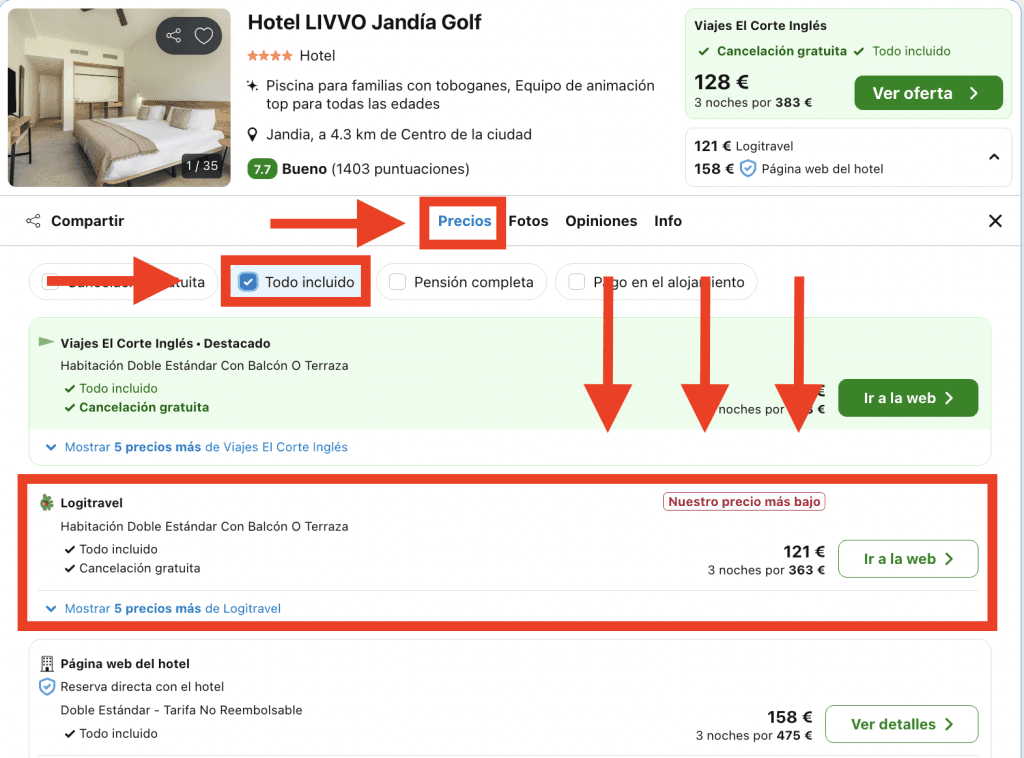
Task: Collapse the price list chevron beside Logitravel
Action: [994, 157]
